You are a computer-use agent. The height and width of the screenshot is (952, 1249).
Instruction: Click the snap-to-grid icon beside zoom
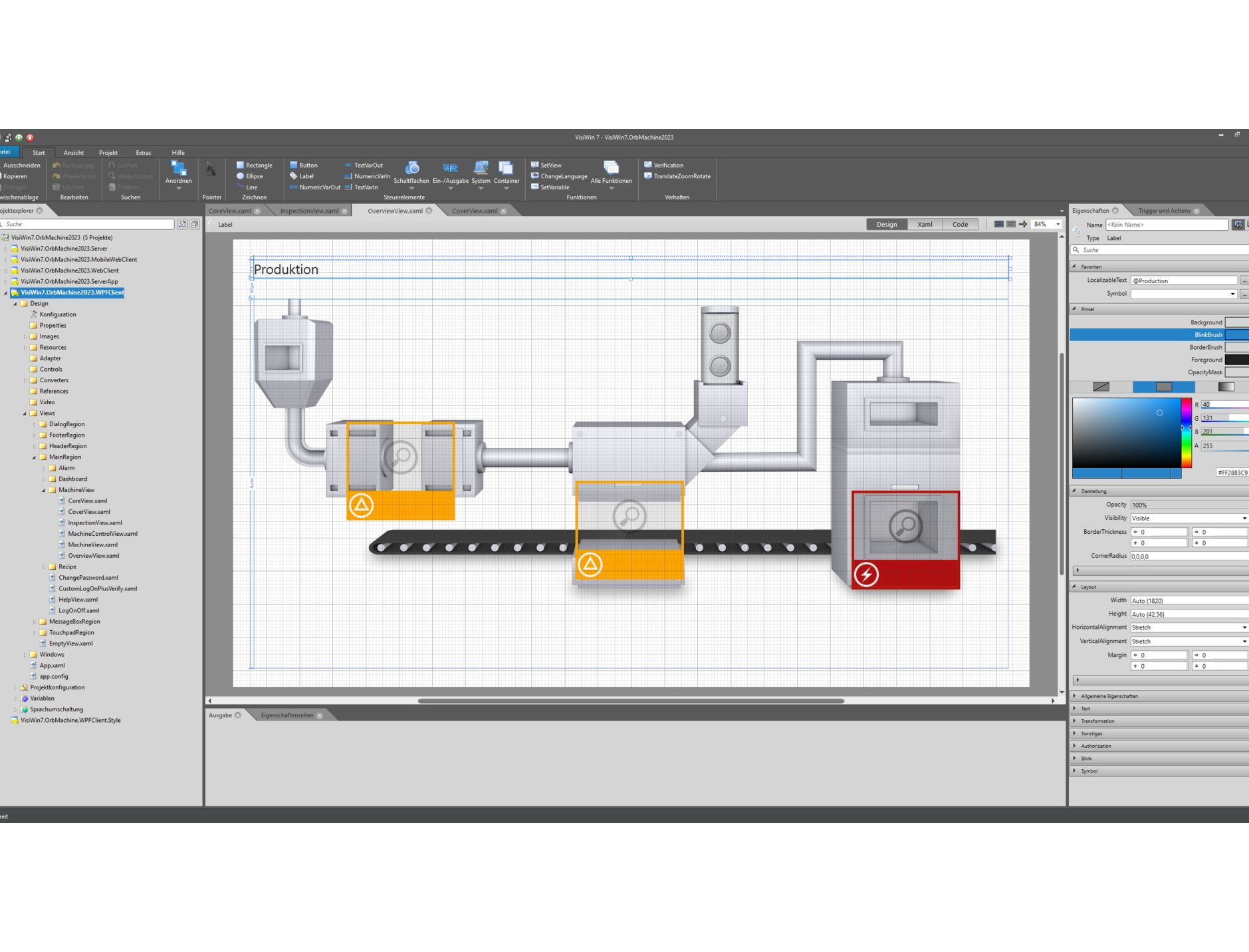tap(1010, 224)
